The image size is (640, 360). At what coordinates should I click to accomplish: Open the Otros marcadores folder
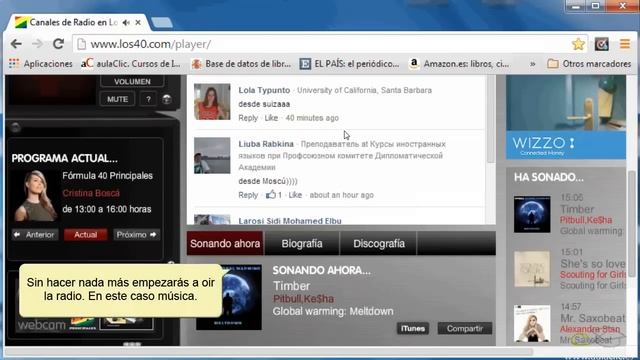click(x=589, y=64)
